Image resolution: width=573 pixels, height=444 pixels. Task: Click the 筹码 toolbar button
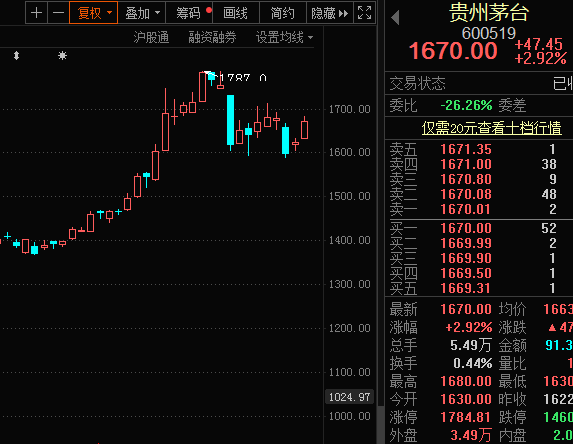189,13
